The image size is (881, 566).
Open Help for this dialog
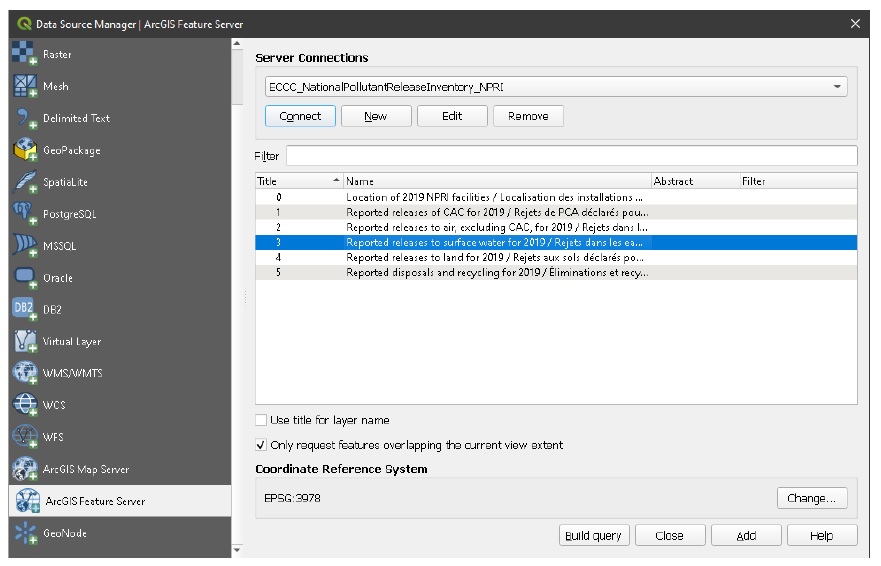[822, 536]
